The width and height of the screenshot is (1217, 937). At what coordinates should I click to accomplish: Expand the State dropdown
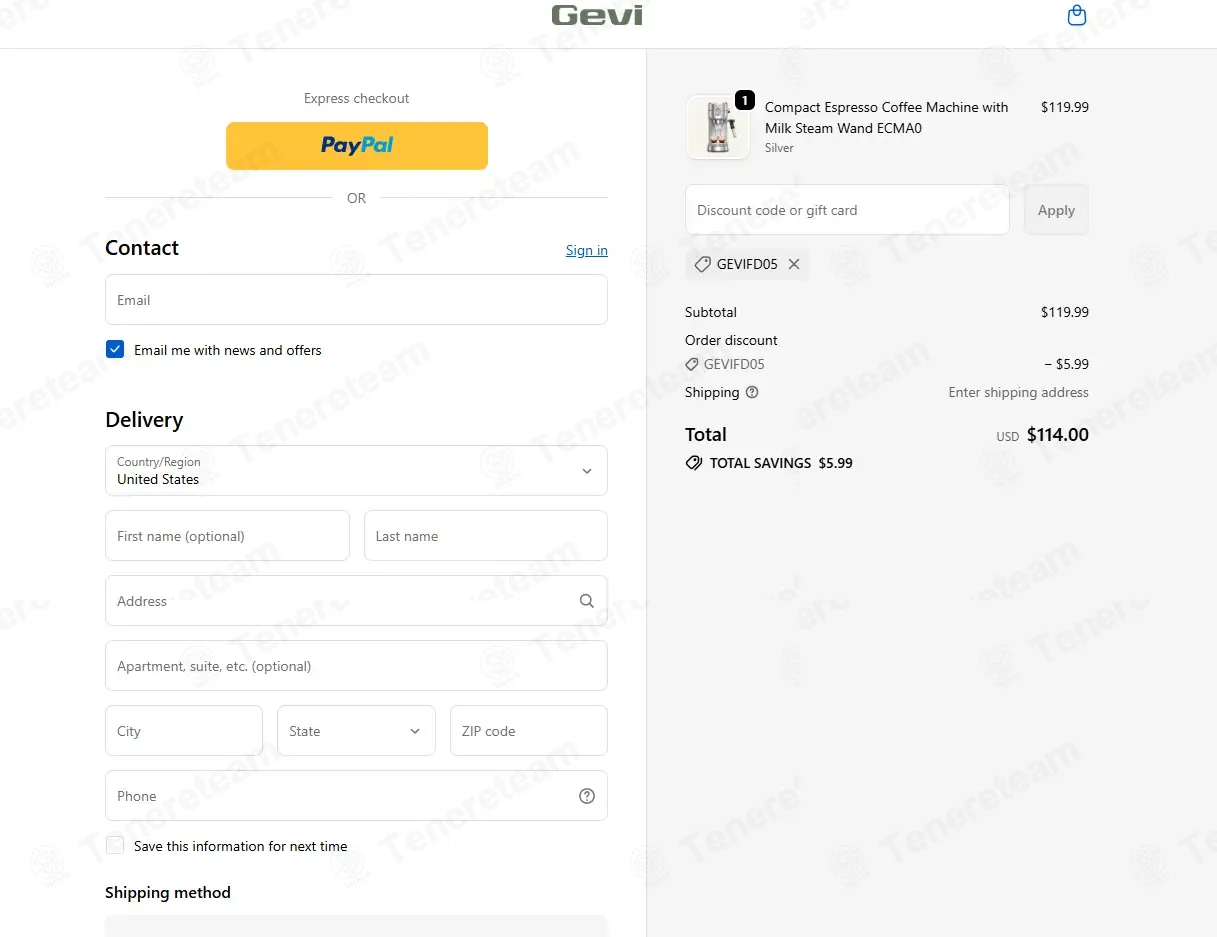coord(356,731)
